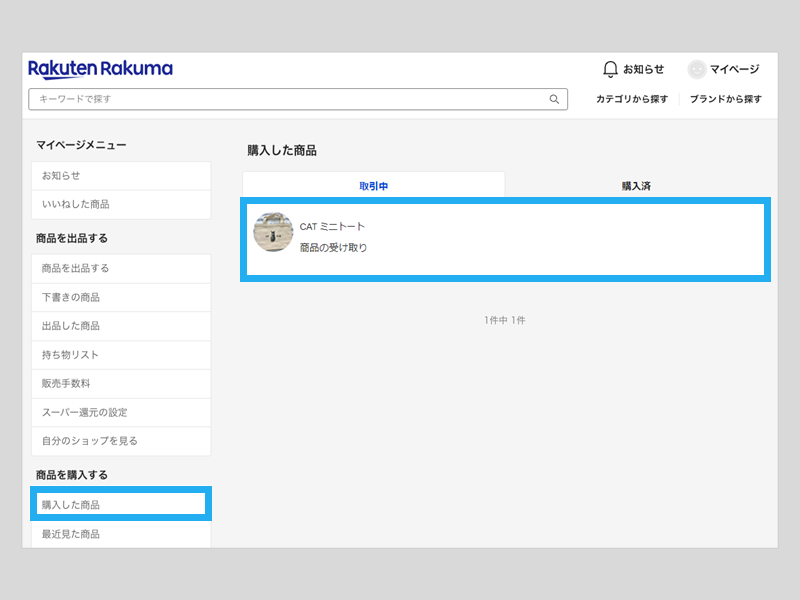The height and width of the screenshot is (600, 800).
Task: Click 商品を出品する in the sidebar
Action: click(121, 268)
